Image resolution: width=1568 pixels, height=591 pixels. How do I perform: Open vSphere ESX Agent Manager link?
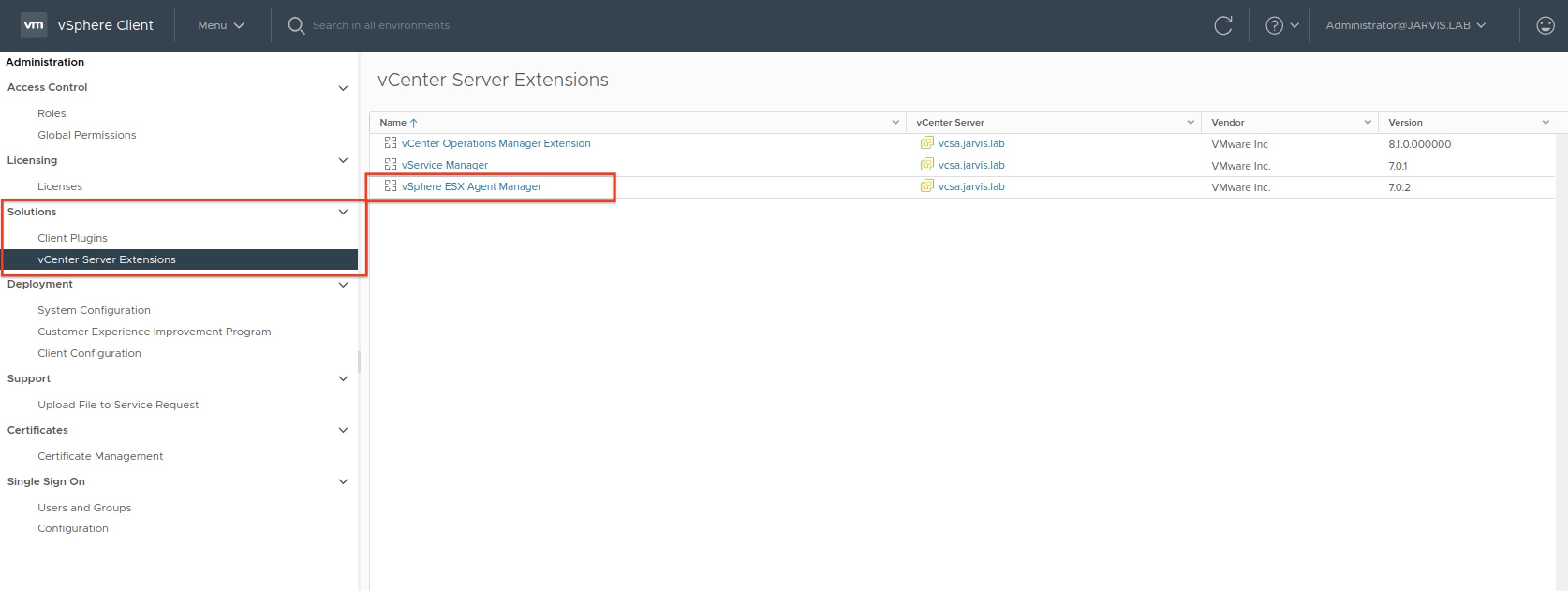tap(471, 186)
